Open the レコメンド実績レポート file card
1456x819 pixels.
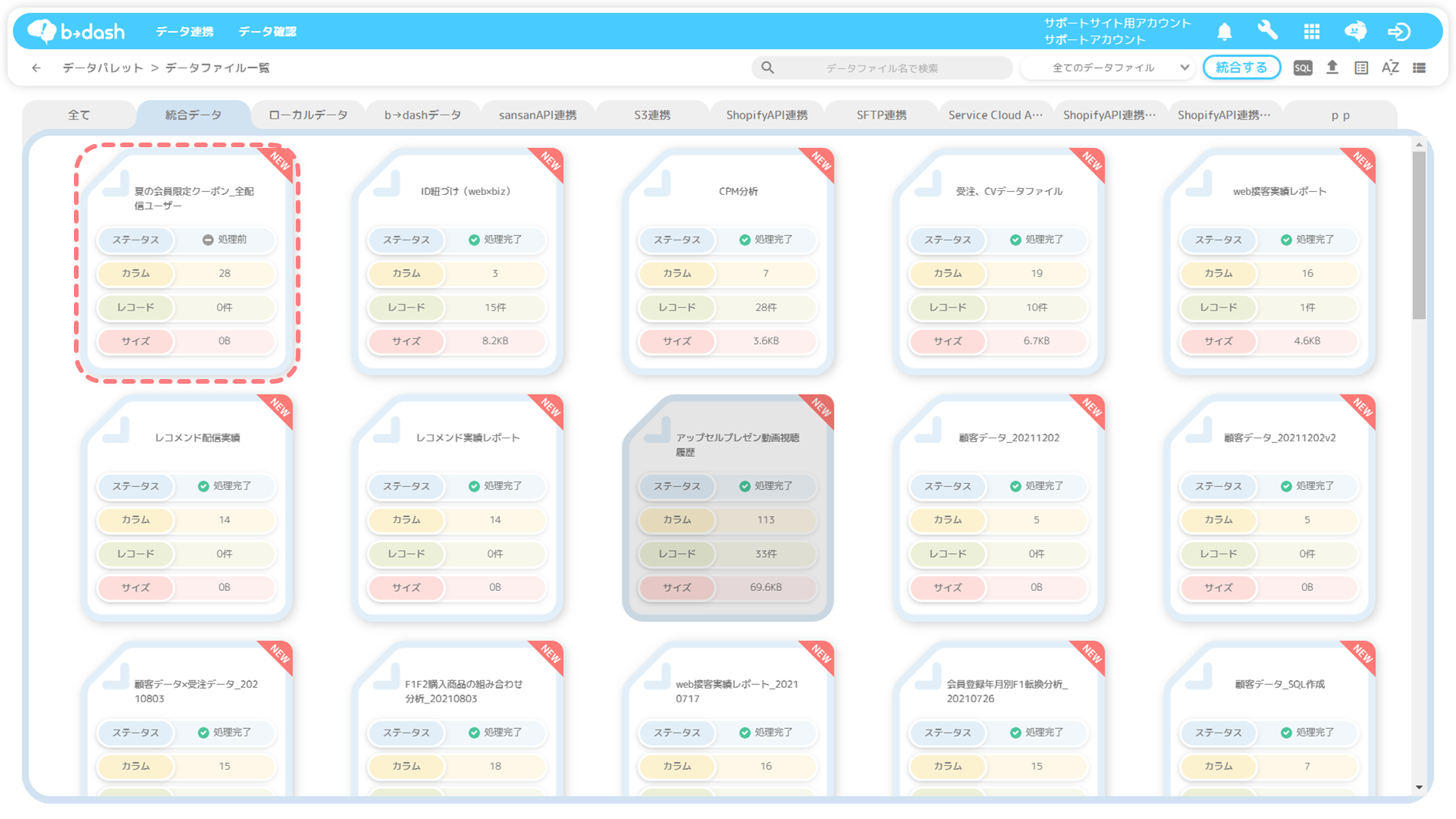[458, 509]
